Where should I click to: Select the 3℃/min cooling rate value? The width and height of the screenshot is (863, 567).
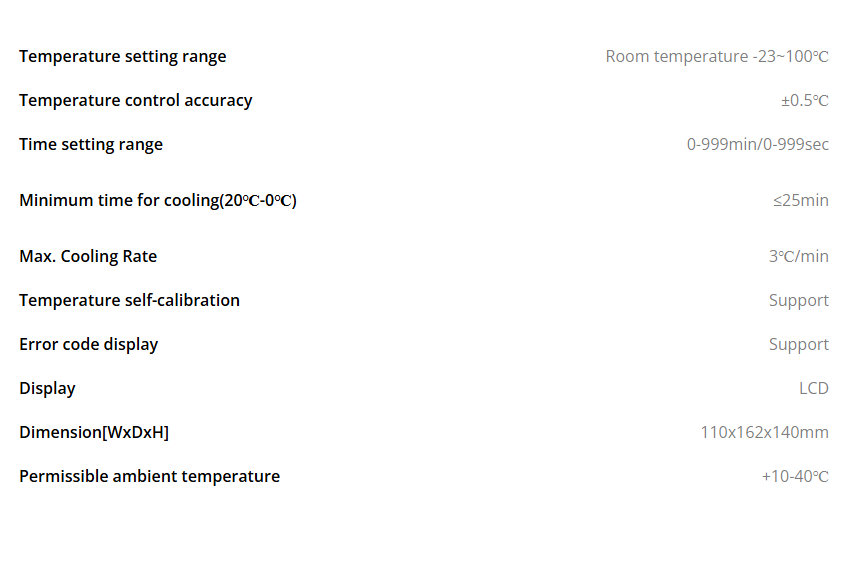(x=799, y=257)
